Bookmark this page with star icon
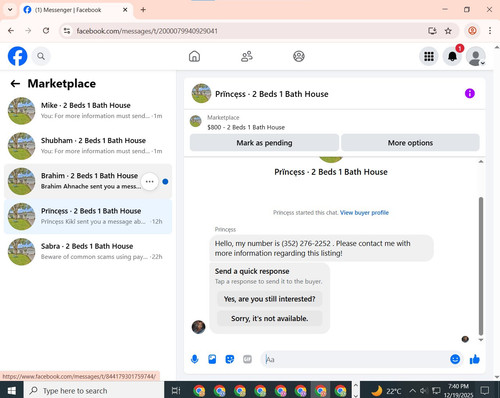The height and width of the screenshot is (398, 500). point(448,31)
